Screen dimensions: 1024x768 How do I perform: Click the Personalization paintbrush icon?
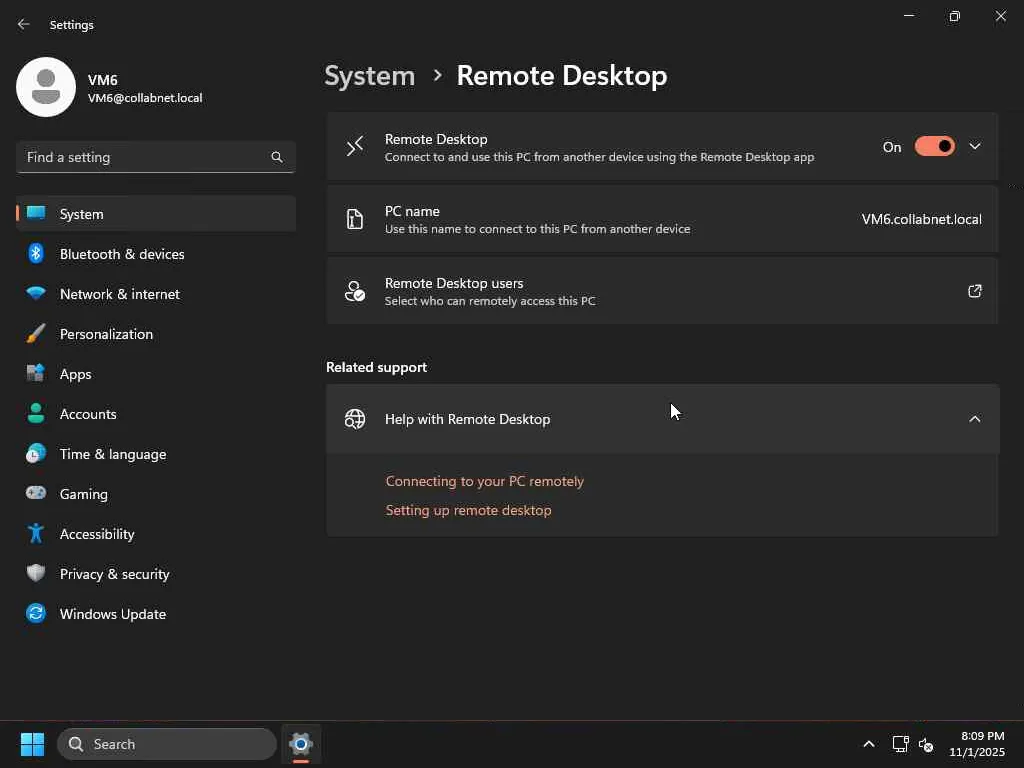pyautogui.click(x=36, y=334)
